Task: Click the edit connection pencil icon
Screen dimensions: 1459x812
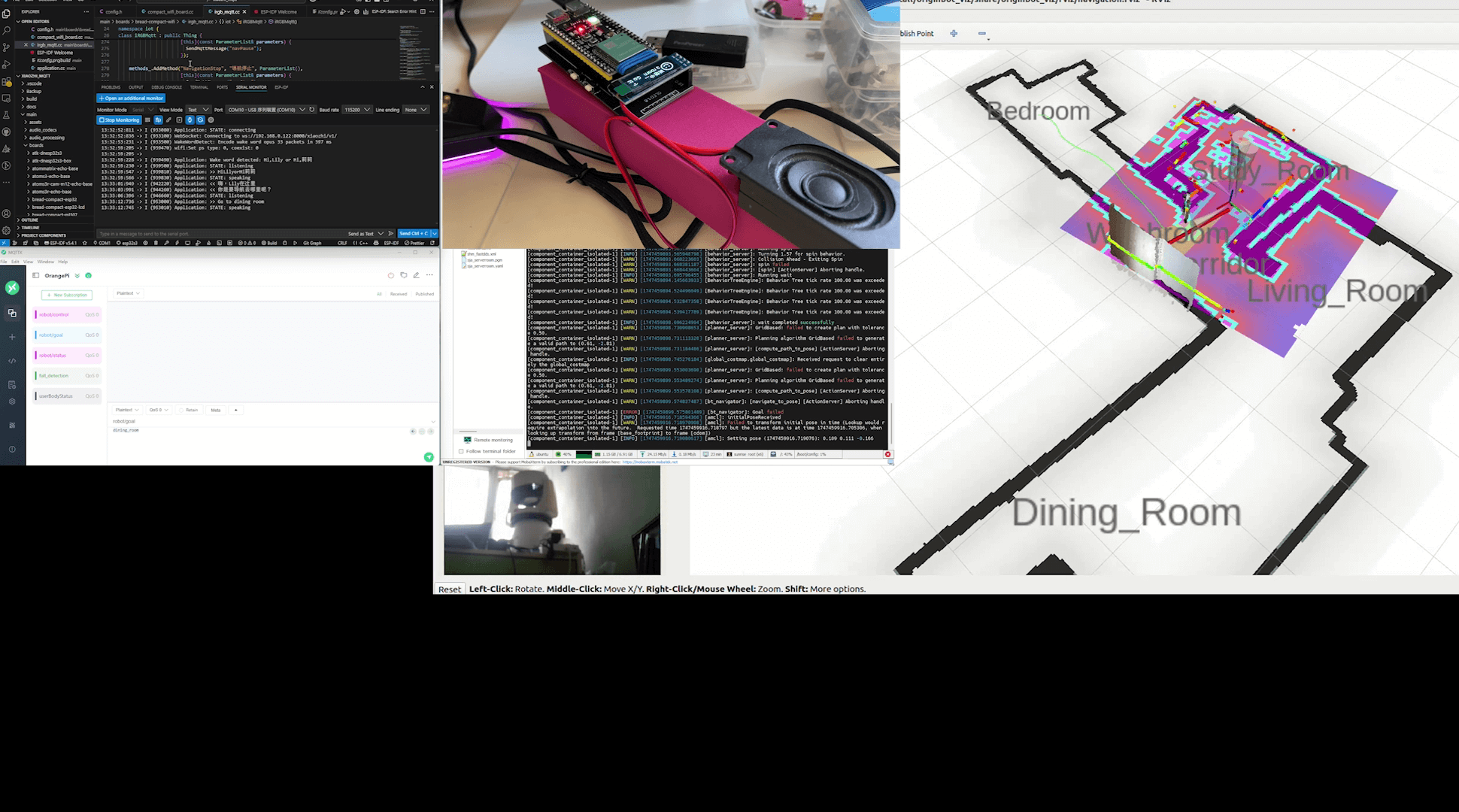Action: point(416,275)
